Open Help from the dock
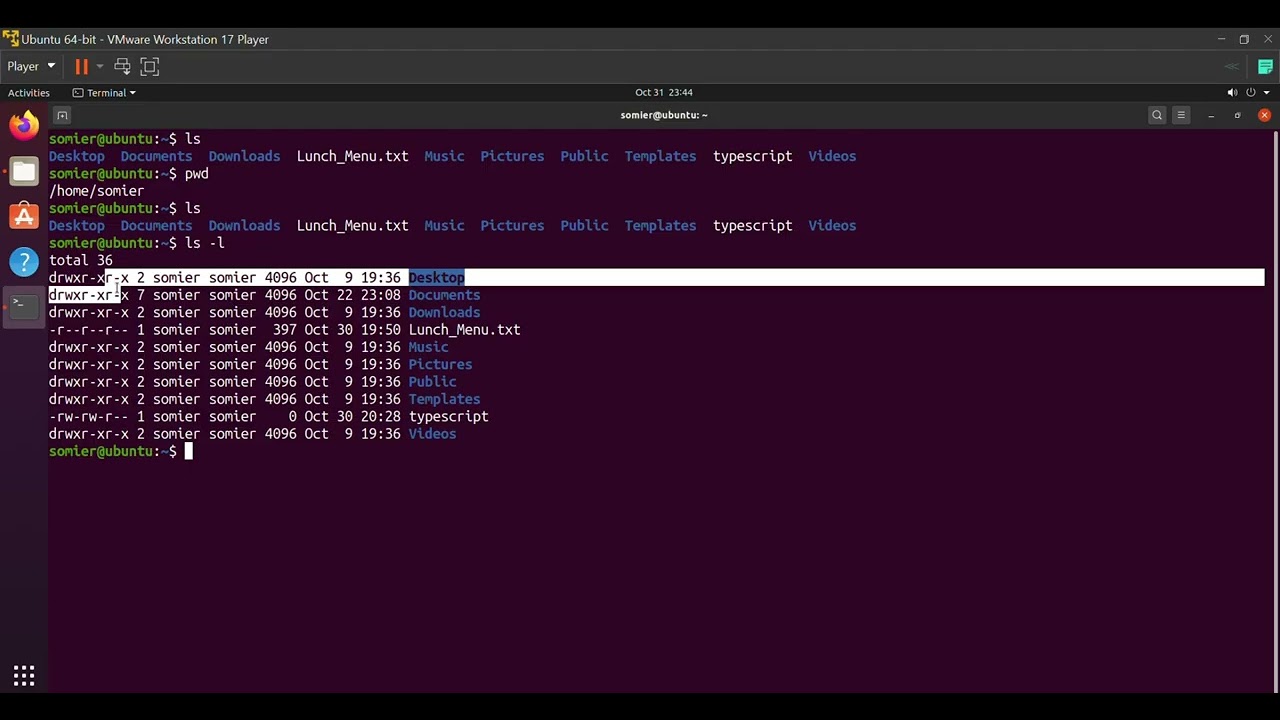1280x720 pixels. 24,262
